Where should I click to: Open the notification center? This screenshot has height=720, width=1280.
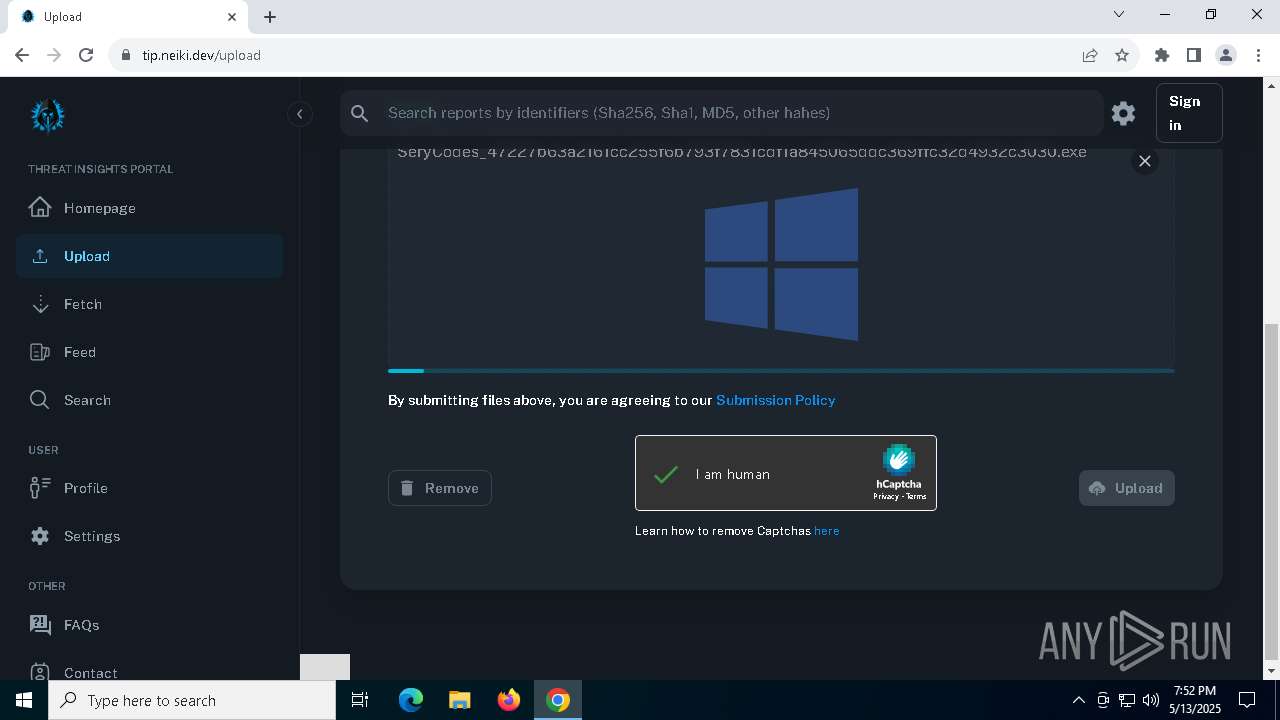[x=1247, y=700]
